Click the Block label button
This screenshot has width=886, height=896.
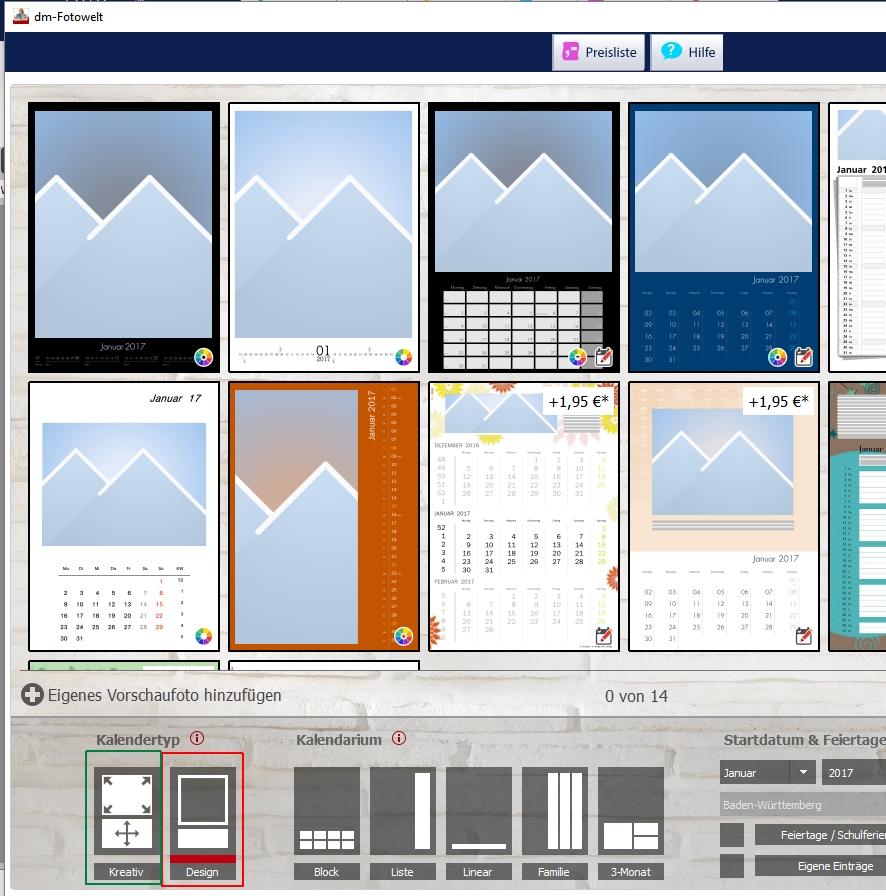[x=327, y=871]
